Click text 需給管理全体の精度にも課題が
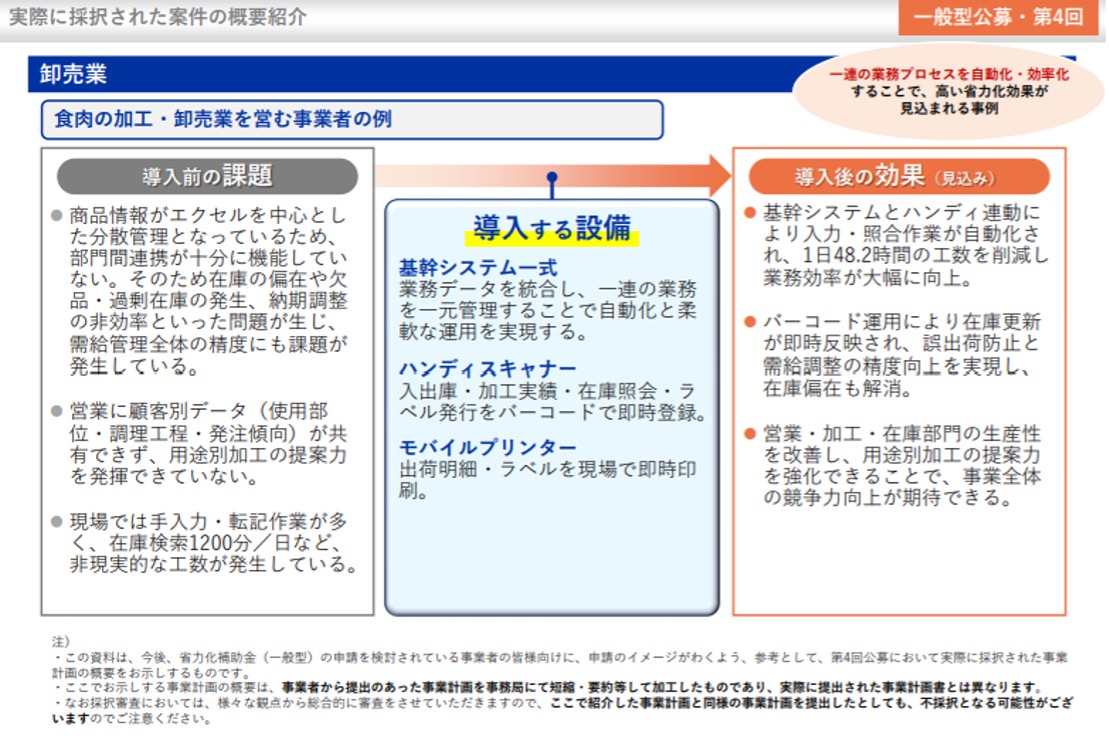 208,344
